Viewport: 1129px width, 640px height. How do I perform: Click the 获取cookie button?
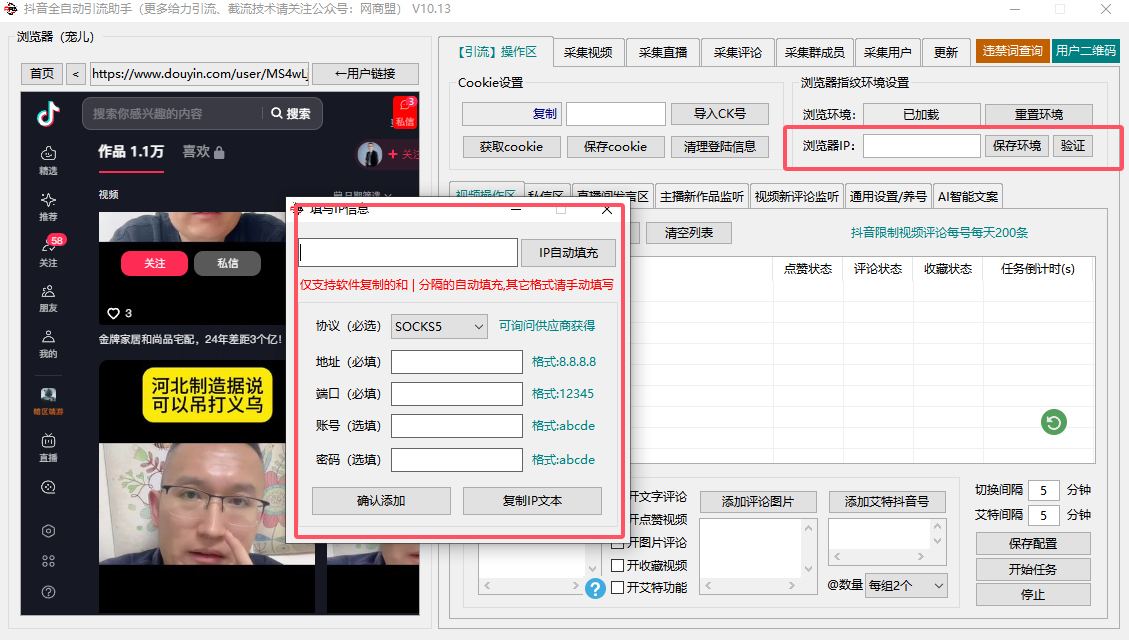511,147
